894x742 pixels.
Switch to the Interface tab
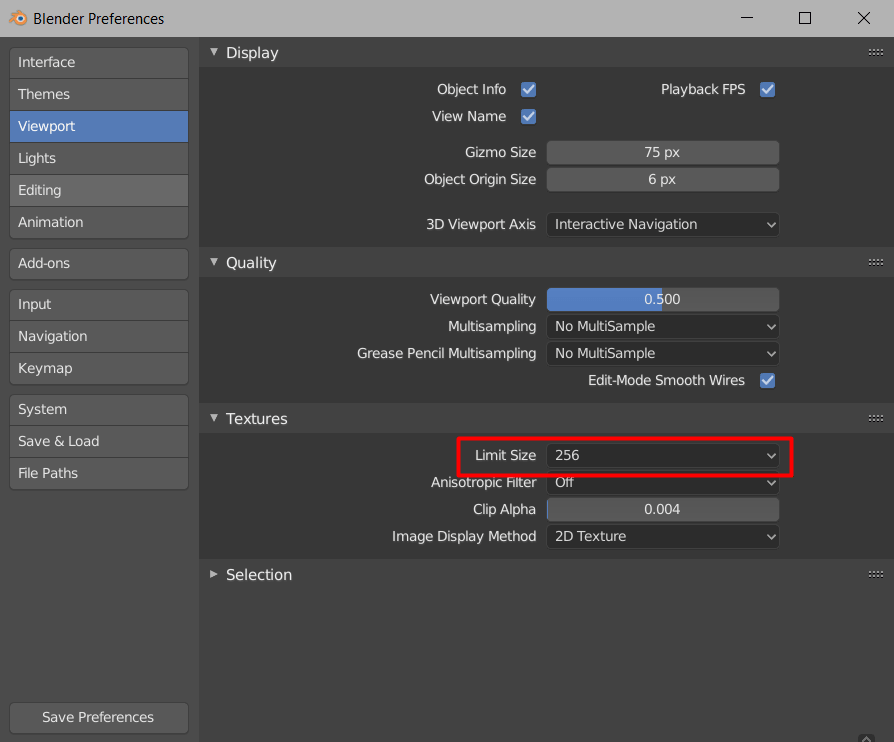point(99,62)
